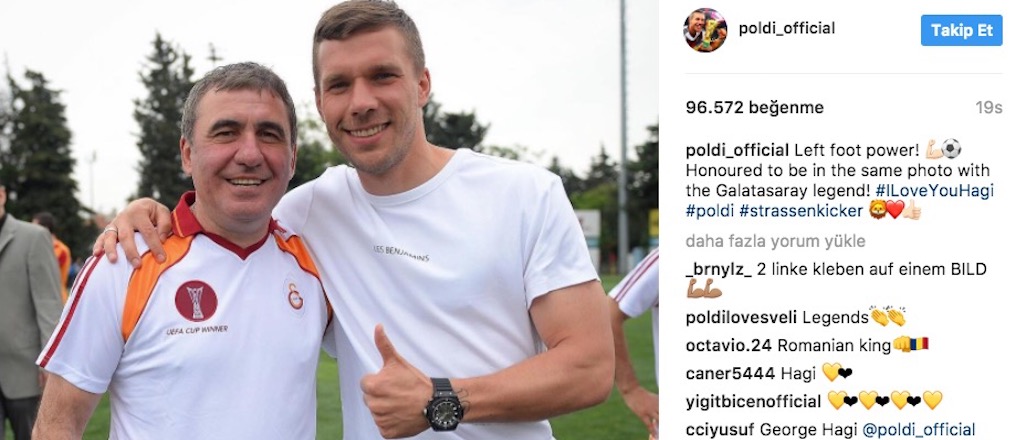Click the 19s post timestamp

click(x=989, y=107)
